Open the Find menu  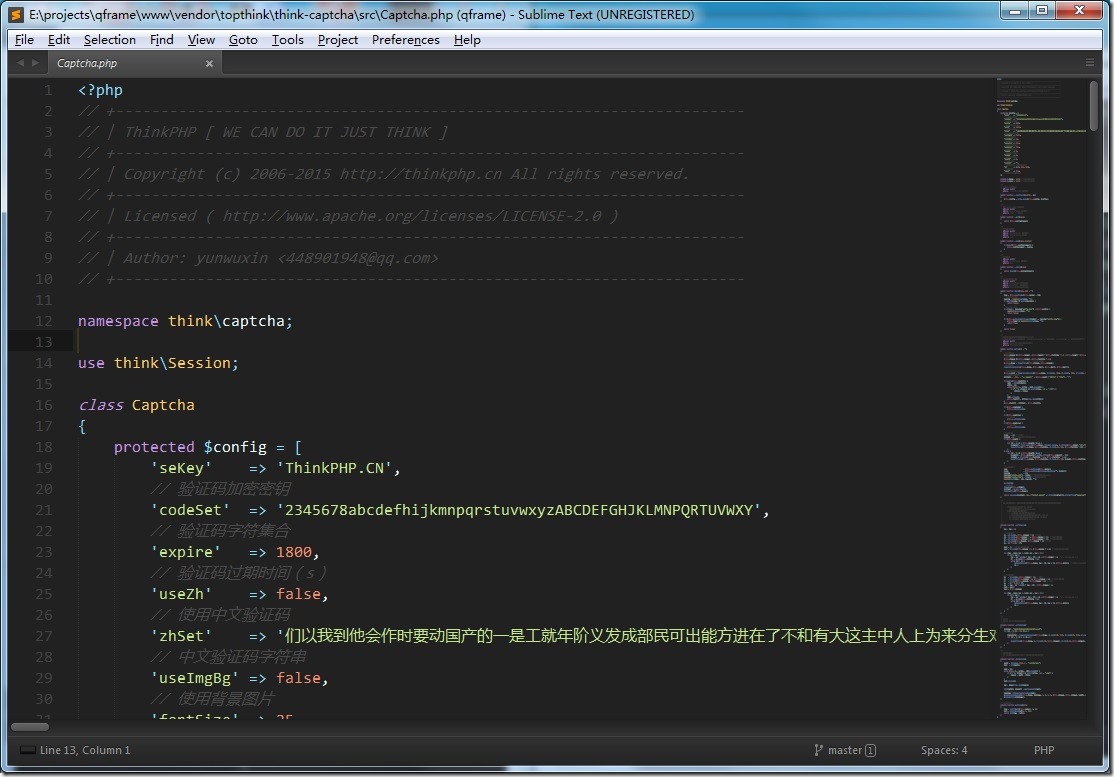click(x=161, y=40)
